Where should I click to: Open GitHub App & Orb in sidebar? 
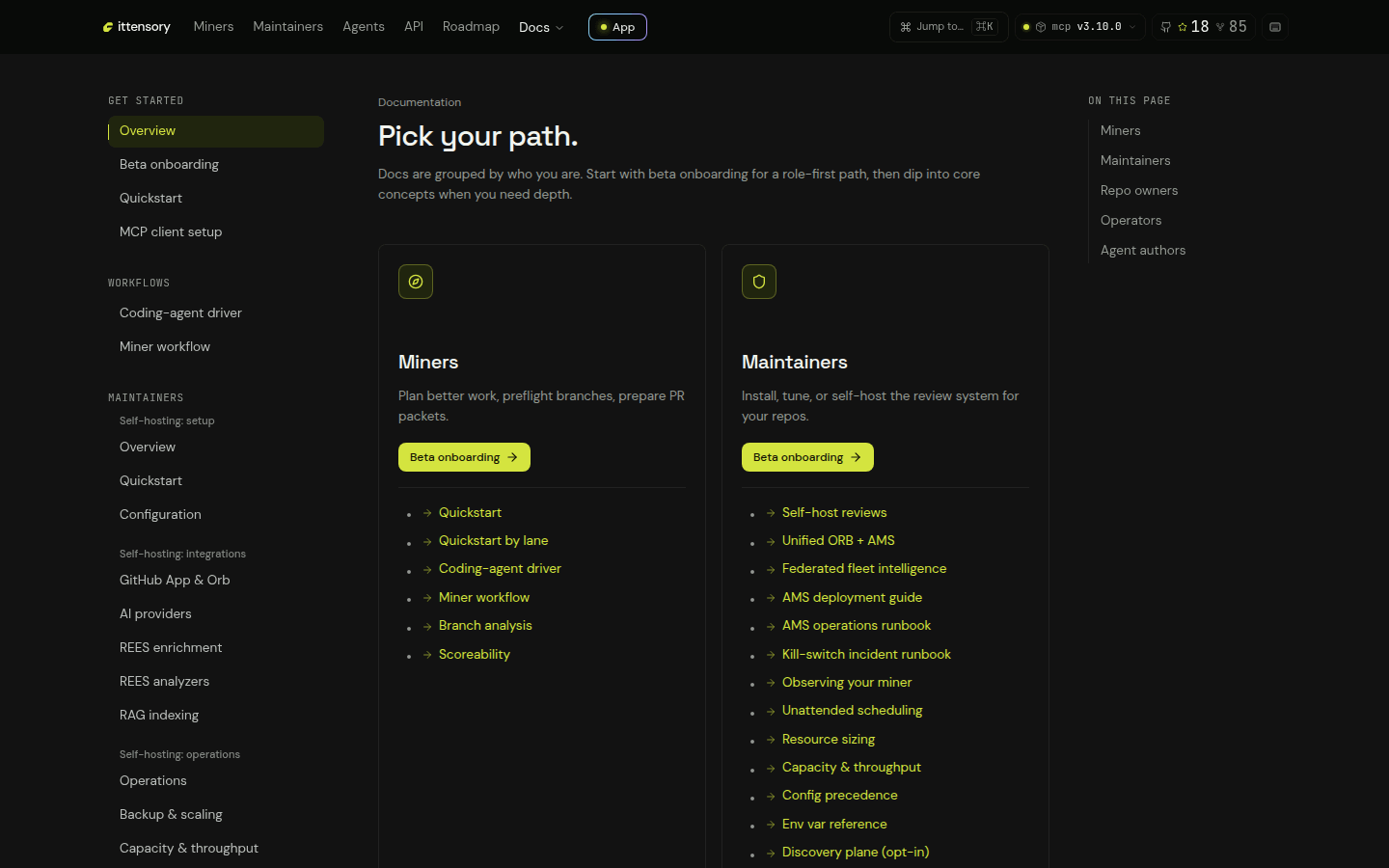pyautogui.click(x=215, y=581)
